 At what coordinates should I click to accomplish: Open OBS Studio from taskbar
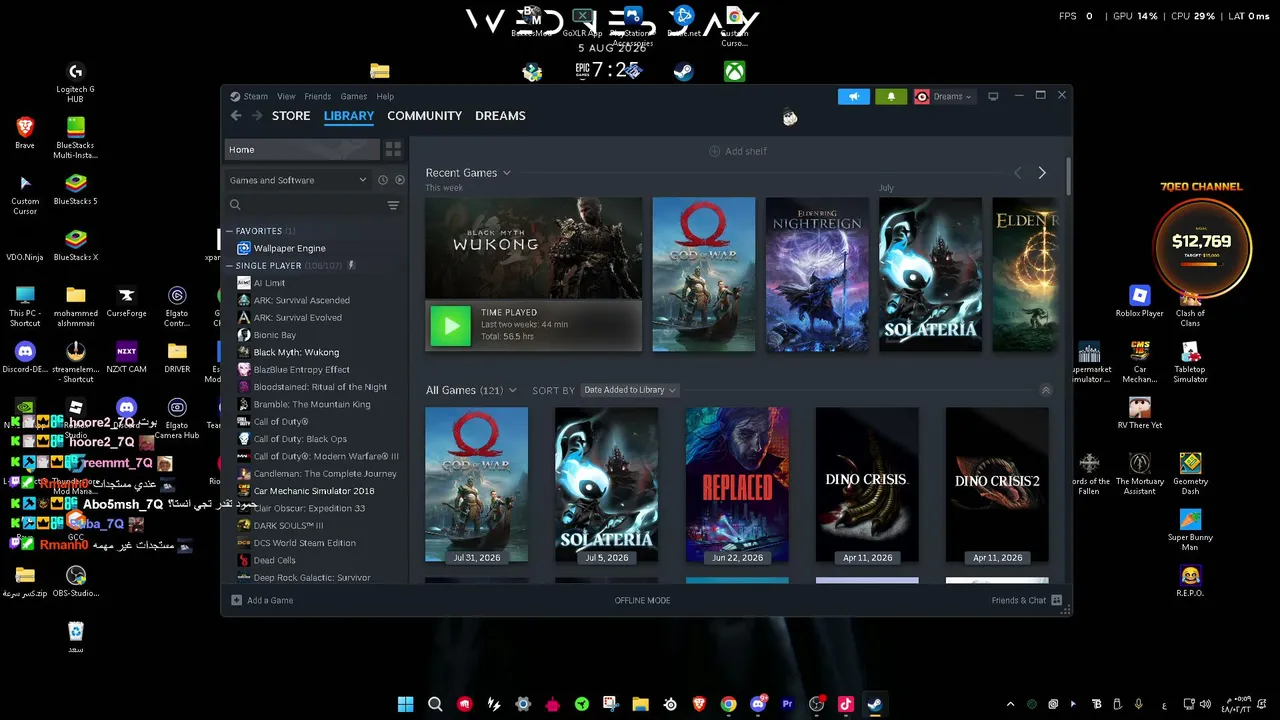coord(816,704)
